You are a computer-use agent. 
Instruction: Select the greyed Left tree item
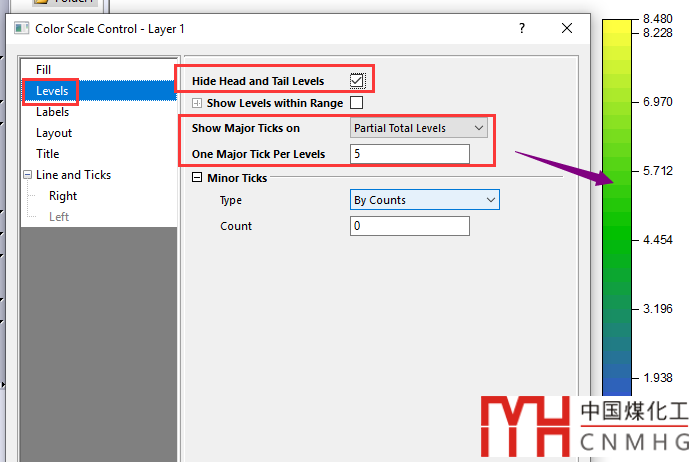(59, 216)
